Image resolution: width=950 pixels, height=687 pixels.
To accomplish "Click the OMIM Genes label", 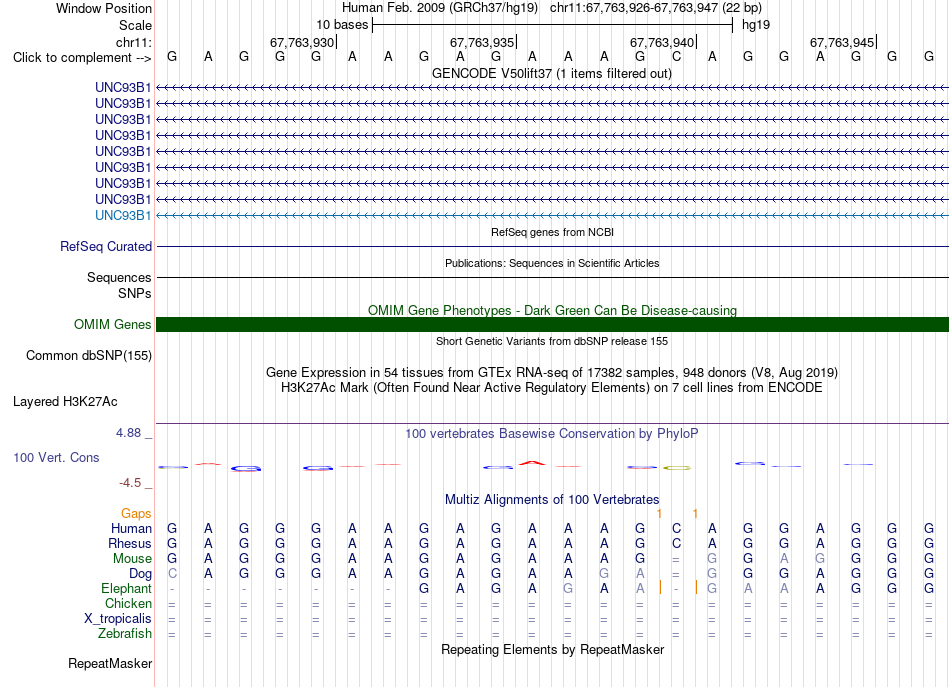I will click(112, 324).
